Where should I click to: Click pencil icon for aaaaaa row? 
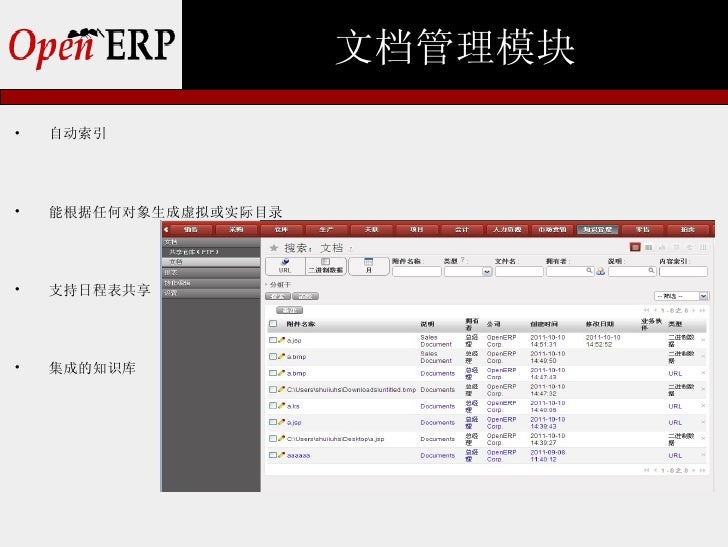pyautogui.click(x=281, y=455)
